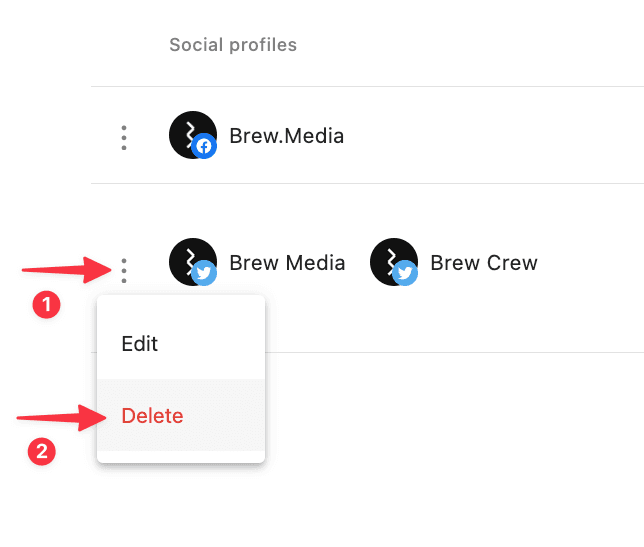Click the Facebook badge on Brew.Media avatar
The height and width of the screenshot is (547, 644).
(x=205, y=147)
